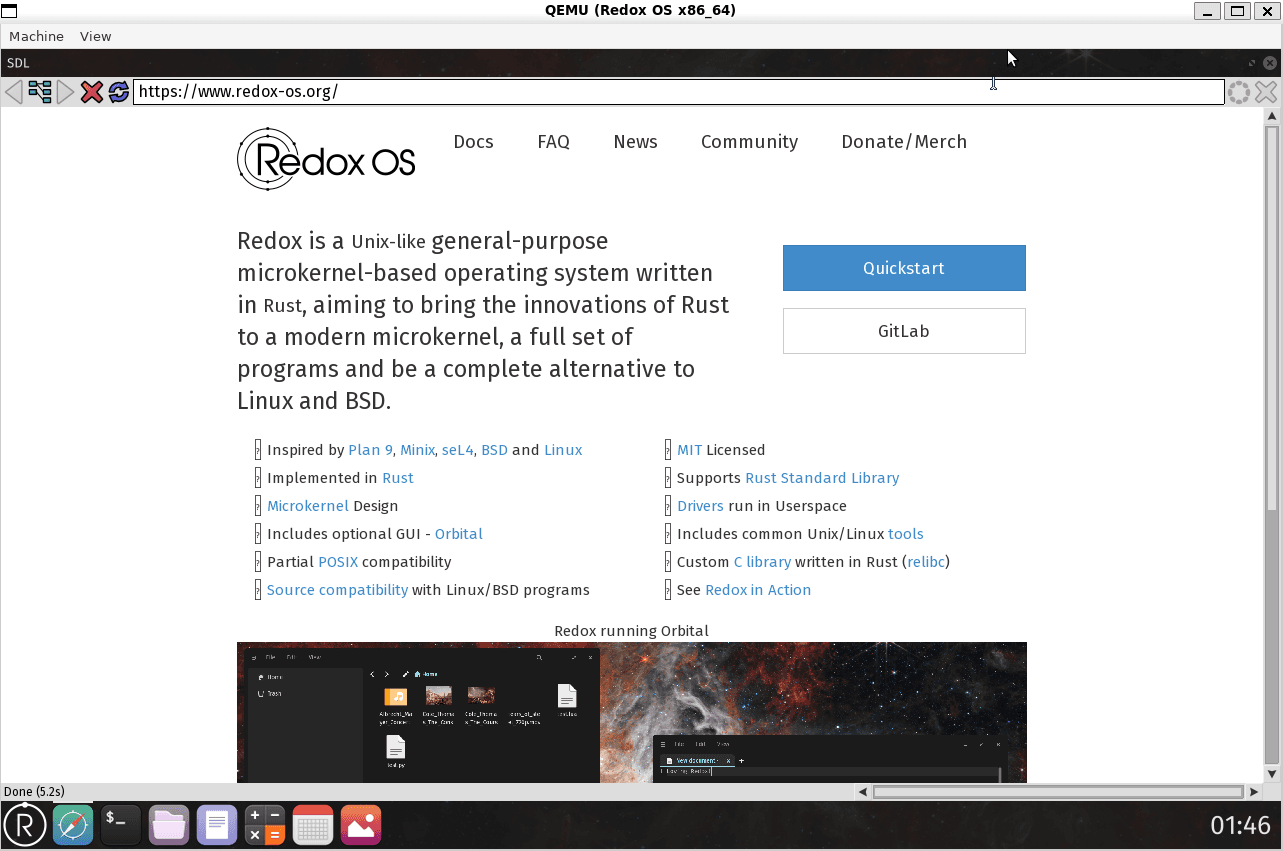Open the FAQ section
Image resolution: width=1283 pixels, height=851 pixels.
[553, 142]
